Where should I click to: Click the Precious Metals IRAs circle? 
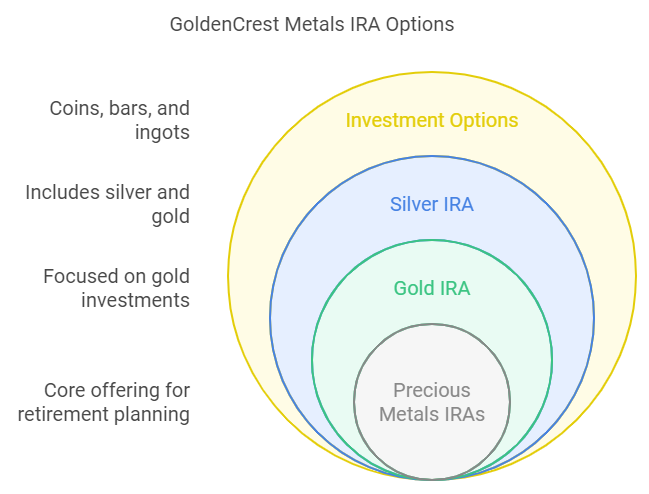[x=432, y=402]
